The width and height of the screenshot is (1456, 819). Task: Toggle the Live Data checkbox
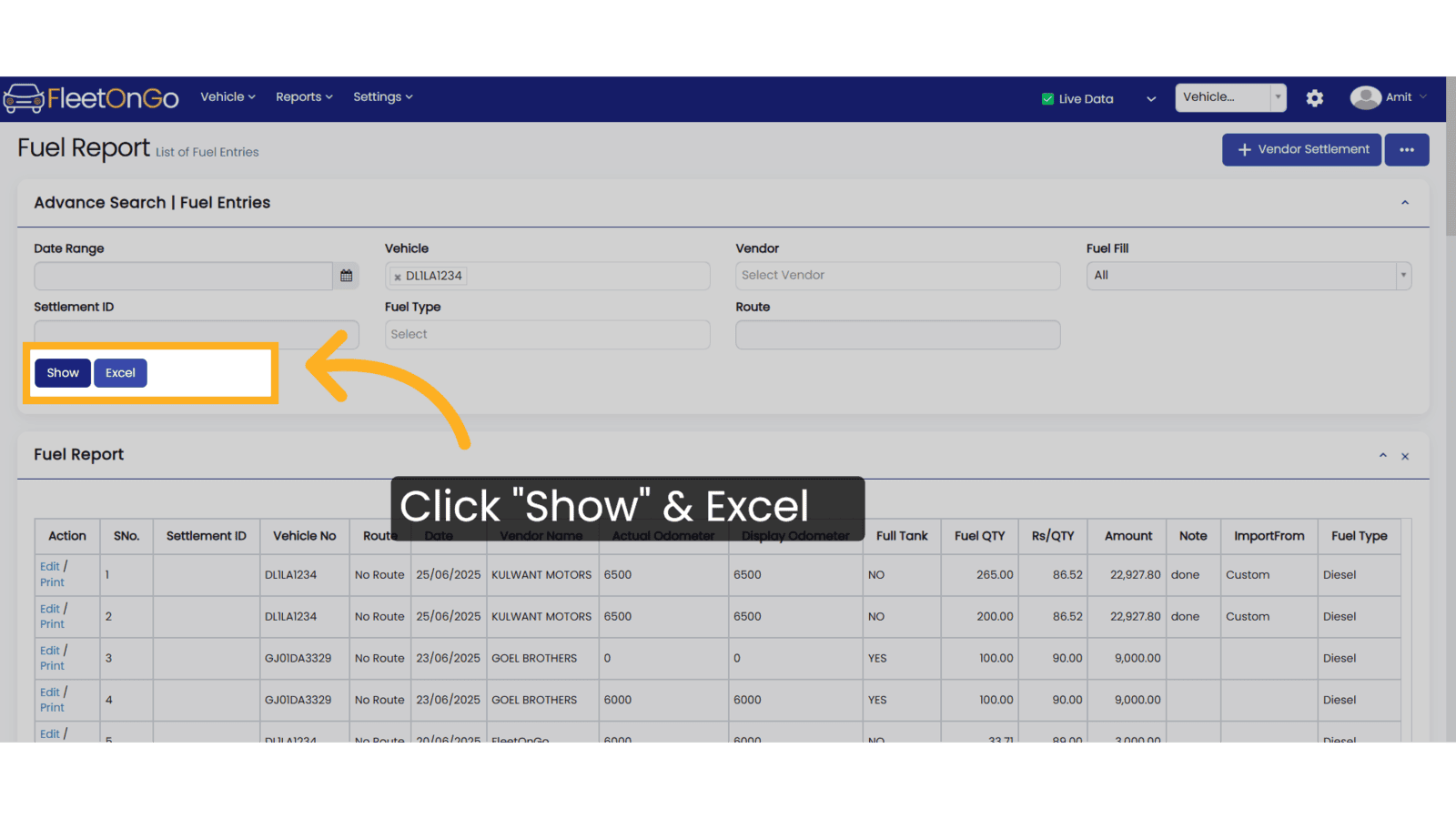(x=1047, y=99)
